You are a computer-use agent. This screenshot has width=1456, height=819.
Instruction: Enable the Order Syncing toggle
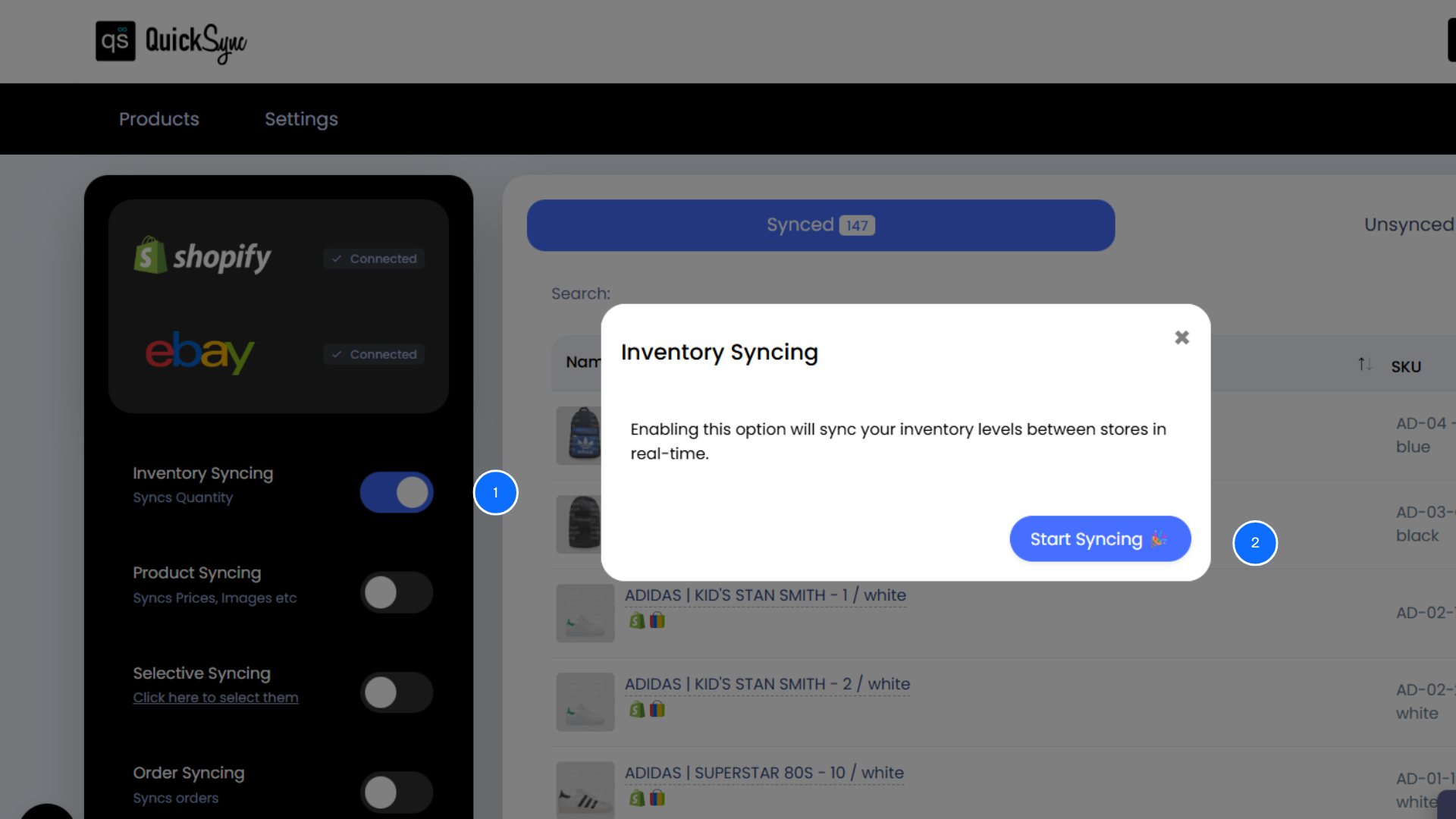pyautogui.click(x=397, y=792)
